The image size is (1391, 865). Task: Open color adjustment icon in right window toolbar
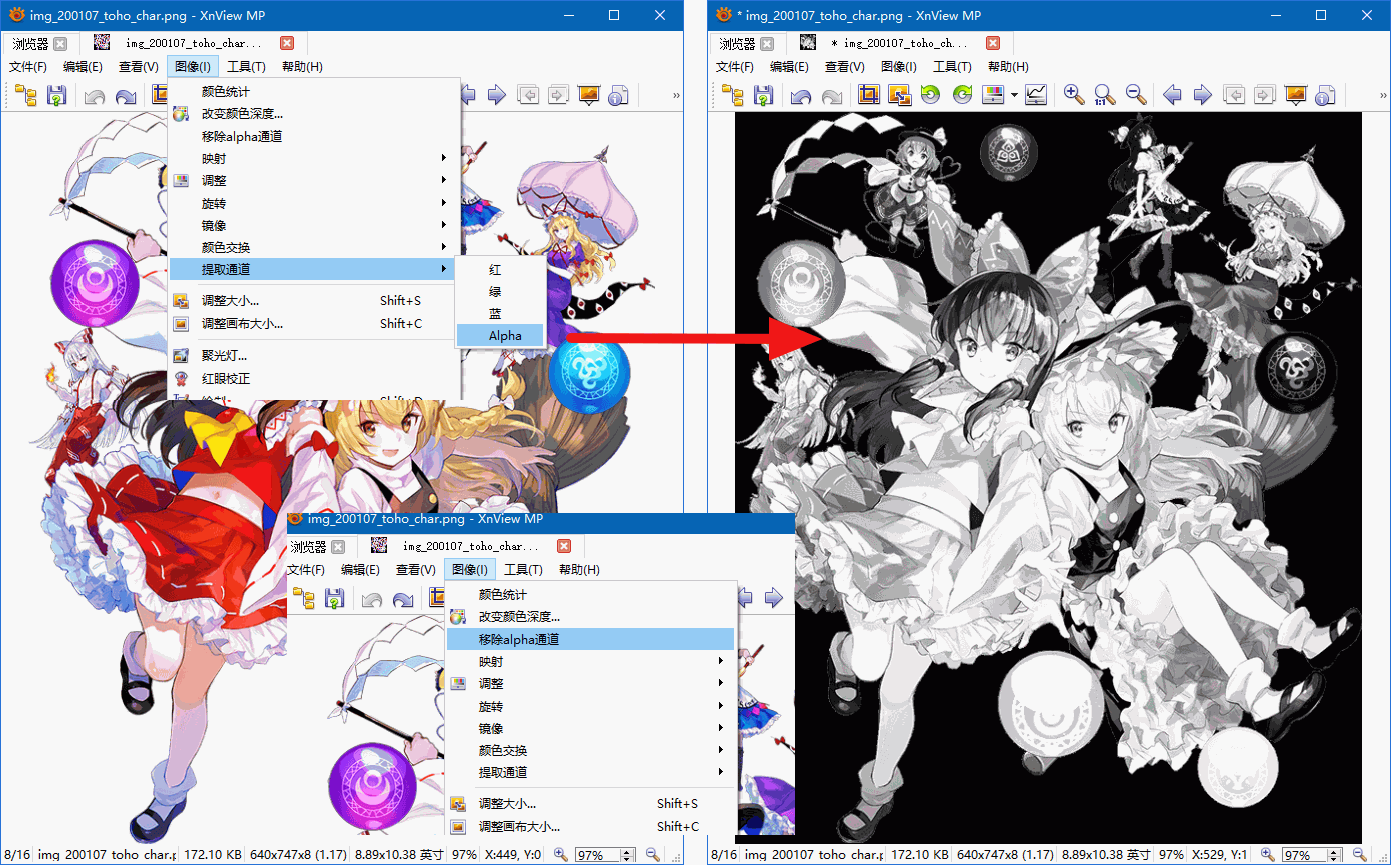993,95
